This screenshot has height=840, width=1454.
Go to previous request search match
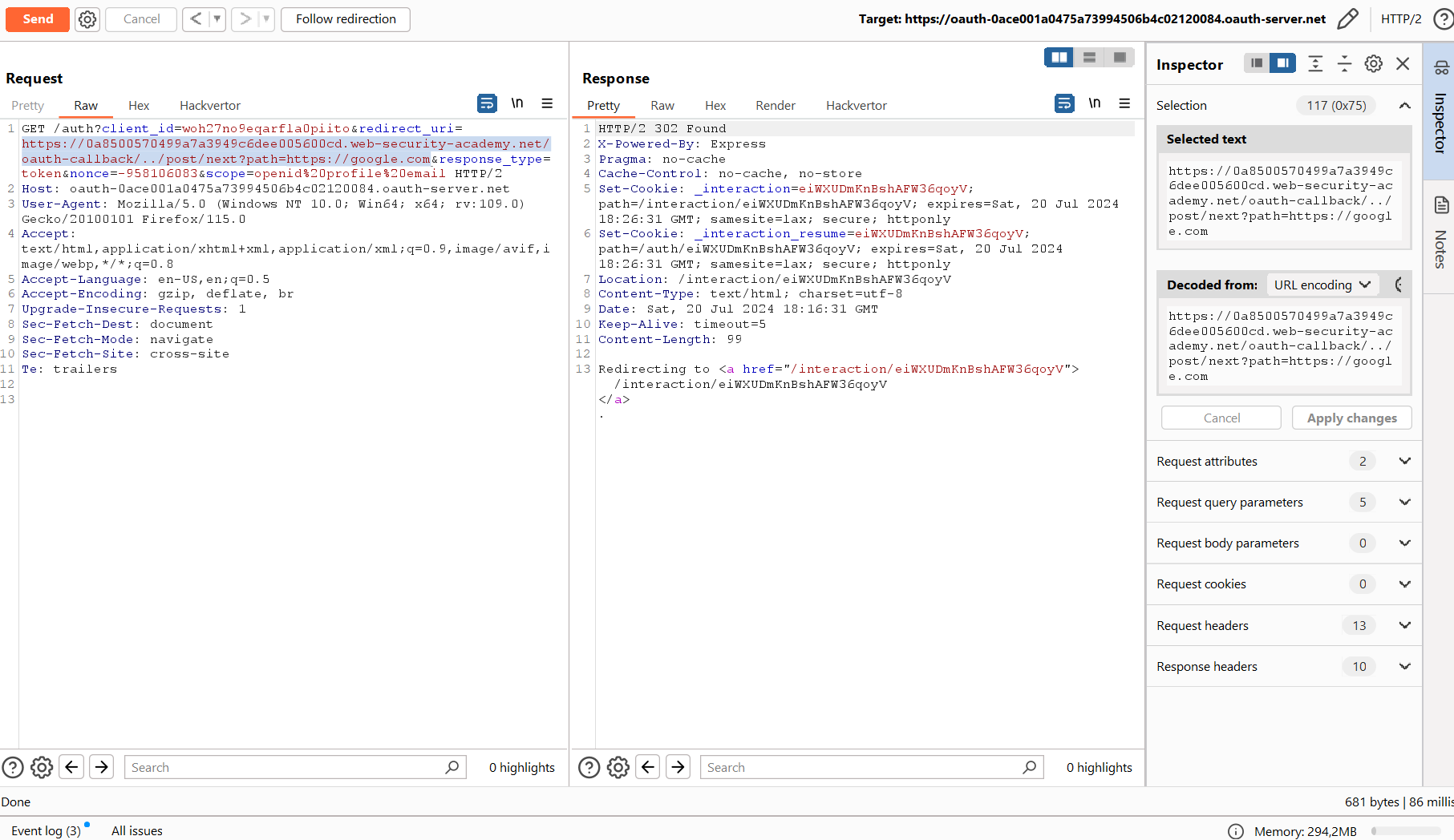71,767
